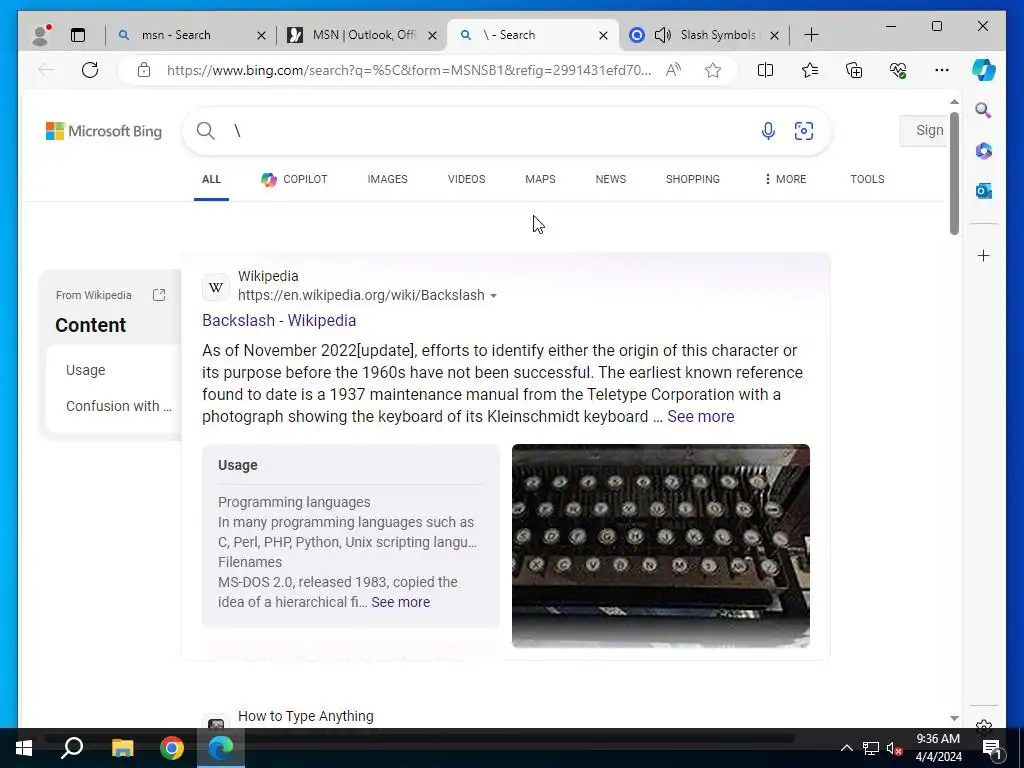
Task: Open the notification center icon
Action: (992, 748)
